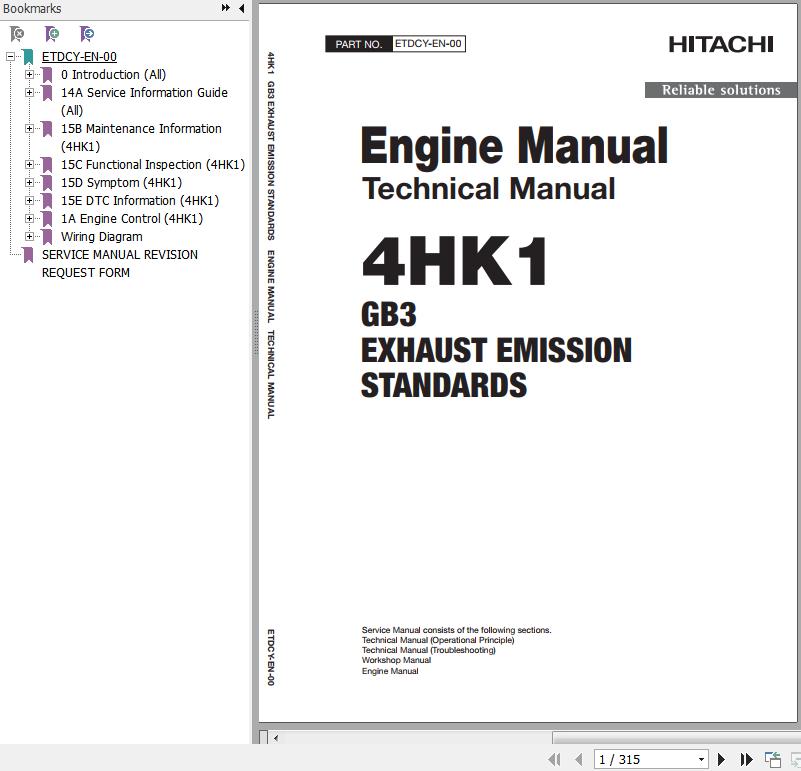This screenshot has width=801, height=771.
Task: Click bookmark icon beside SERVICE MANUAL REVISION
Action: tap(28, 255)
